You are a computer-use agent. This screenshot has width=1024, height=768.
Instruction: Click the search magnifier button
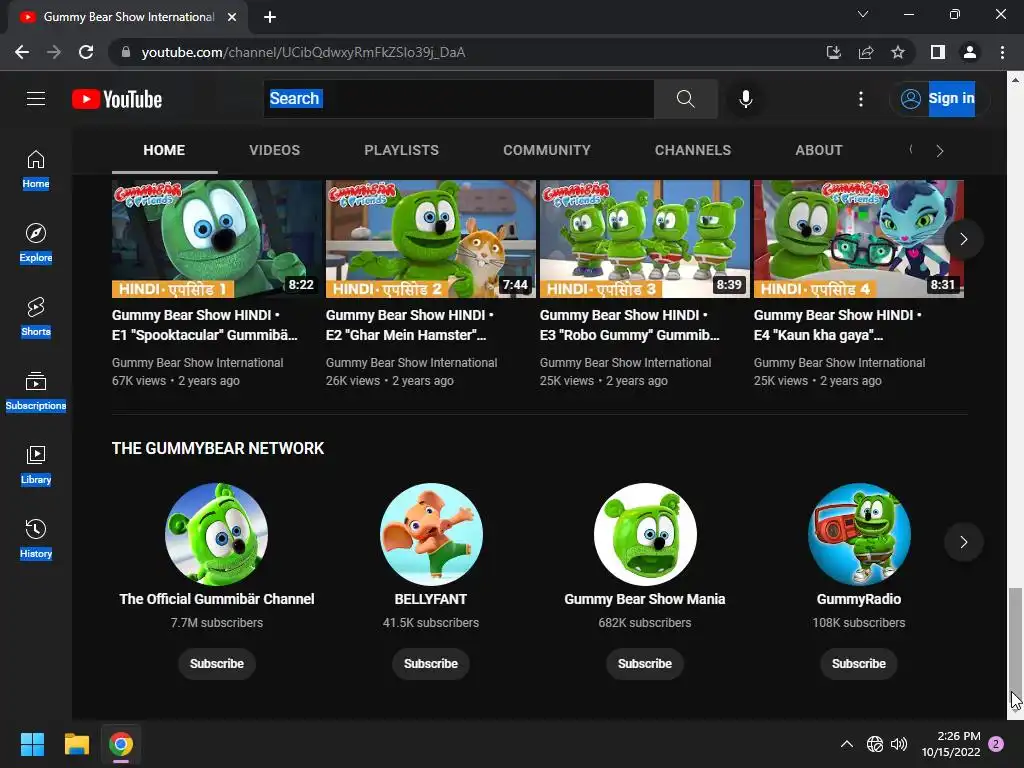point(685,99)
